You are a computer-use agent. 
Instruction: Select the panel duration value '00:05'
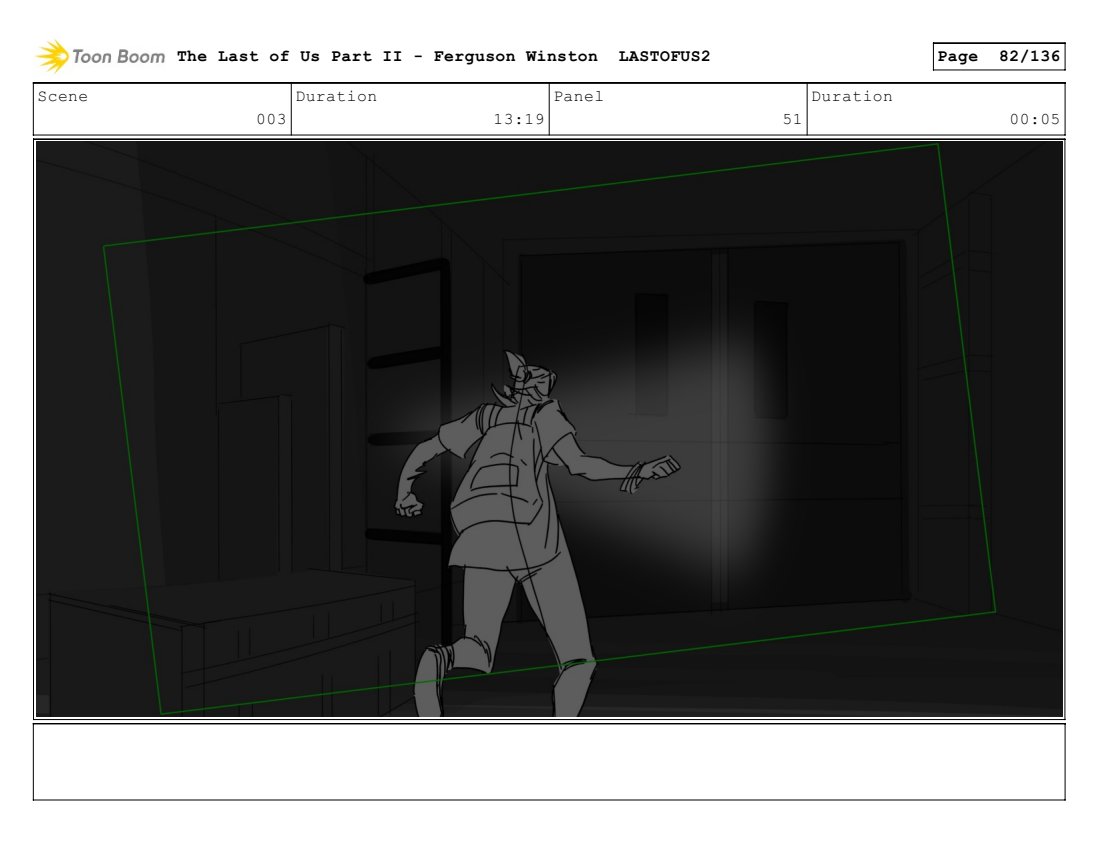pos(1035,119)
